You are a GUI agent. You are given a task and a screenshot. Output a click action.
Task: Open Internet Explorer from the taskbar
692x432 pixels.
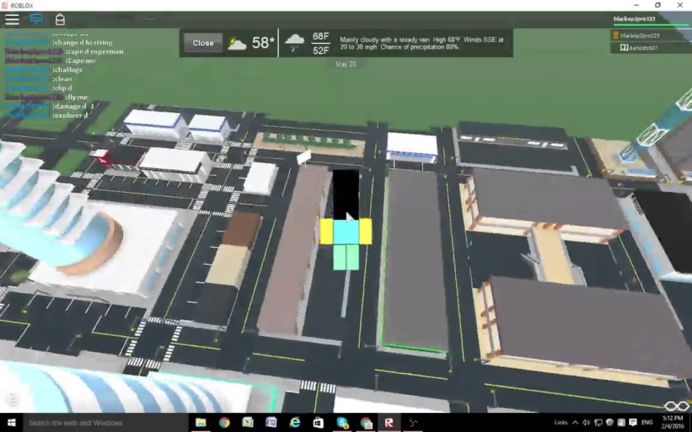295,423
